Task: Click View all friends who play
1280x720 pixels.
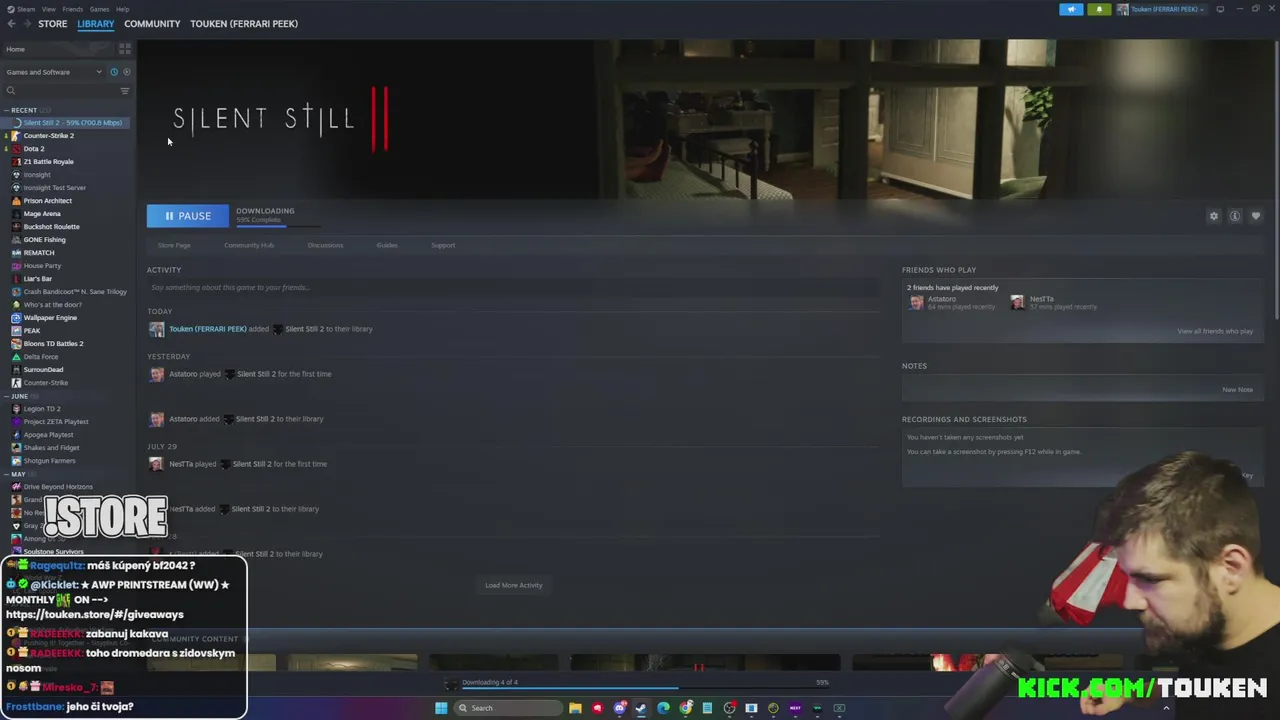Action: click(1215, 331)
